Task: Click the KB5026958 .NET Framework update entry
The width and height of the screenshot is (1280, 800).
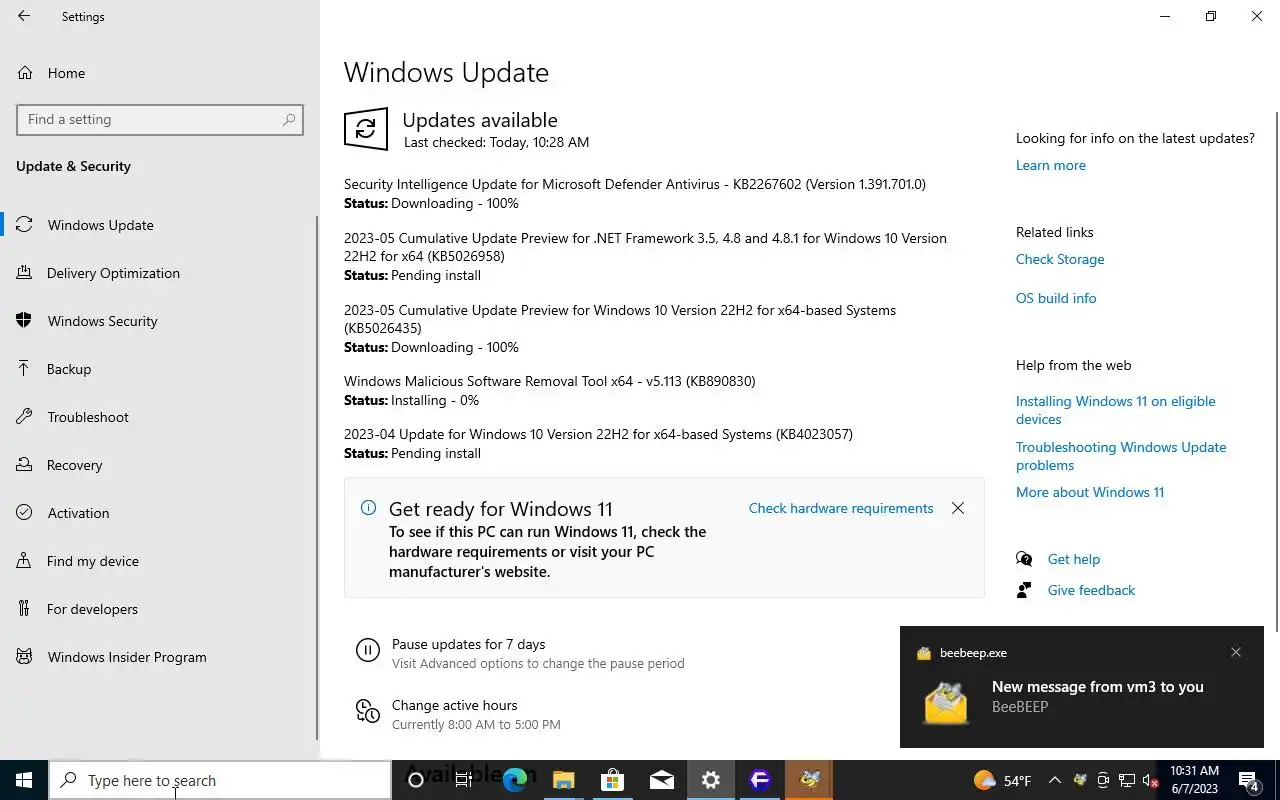Action: click(645, 256)
